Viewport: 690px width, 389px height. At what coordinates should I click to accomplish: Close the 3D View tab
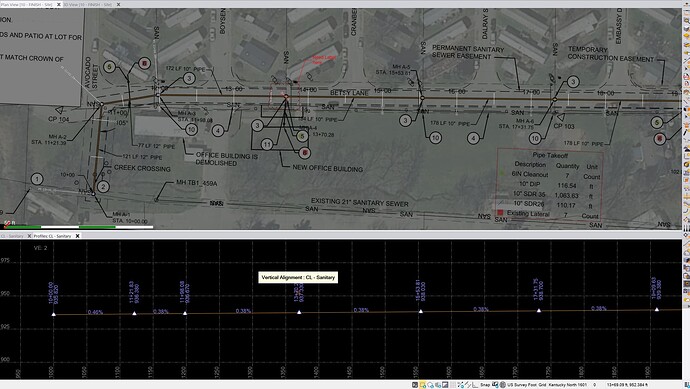(118, 4)
